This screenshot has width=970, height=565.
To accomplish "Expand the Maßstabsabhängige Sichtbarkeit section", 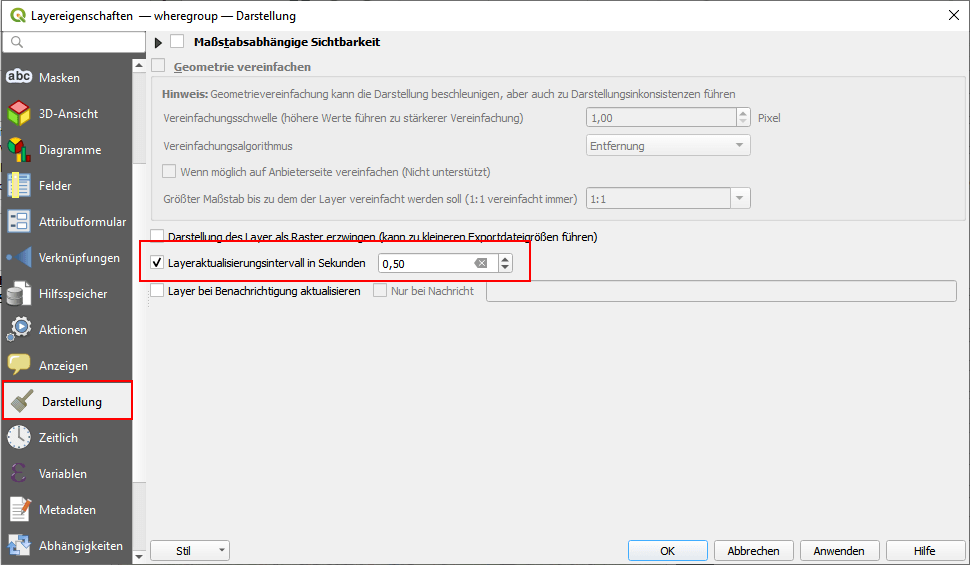I will [158, 42].
